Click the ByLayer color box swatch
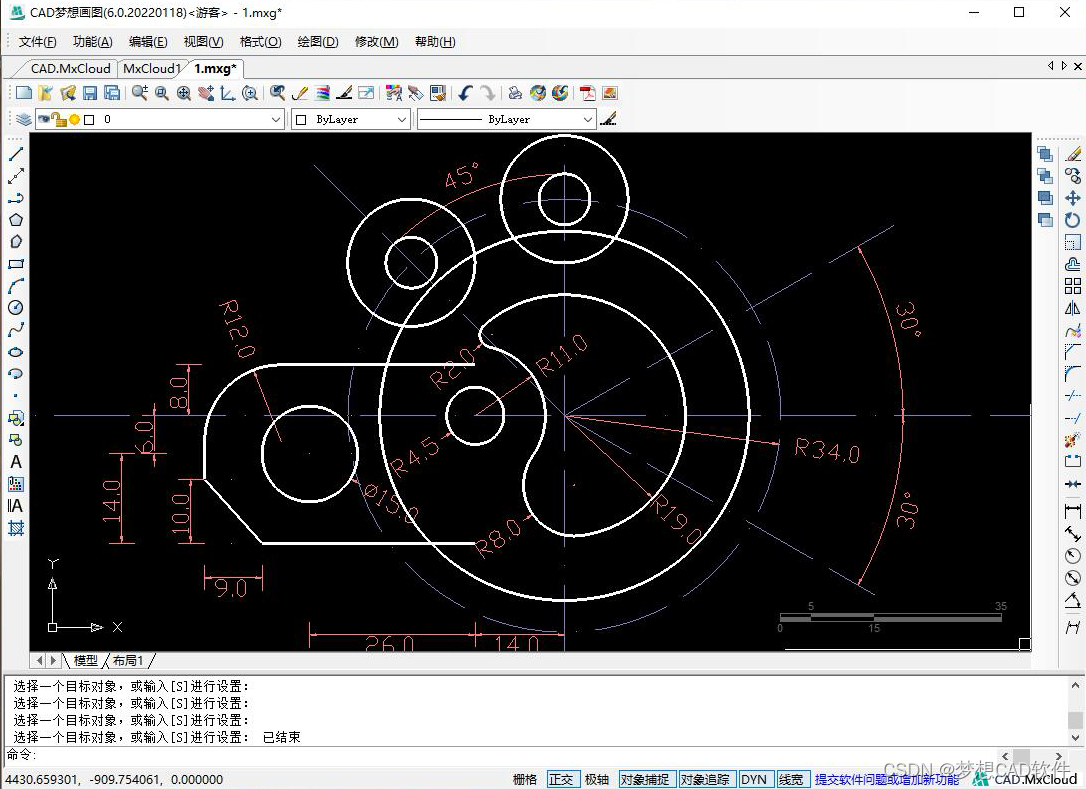1086x789 pixels. (301, 119)
